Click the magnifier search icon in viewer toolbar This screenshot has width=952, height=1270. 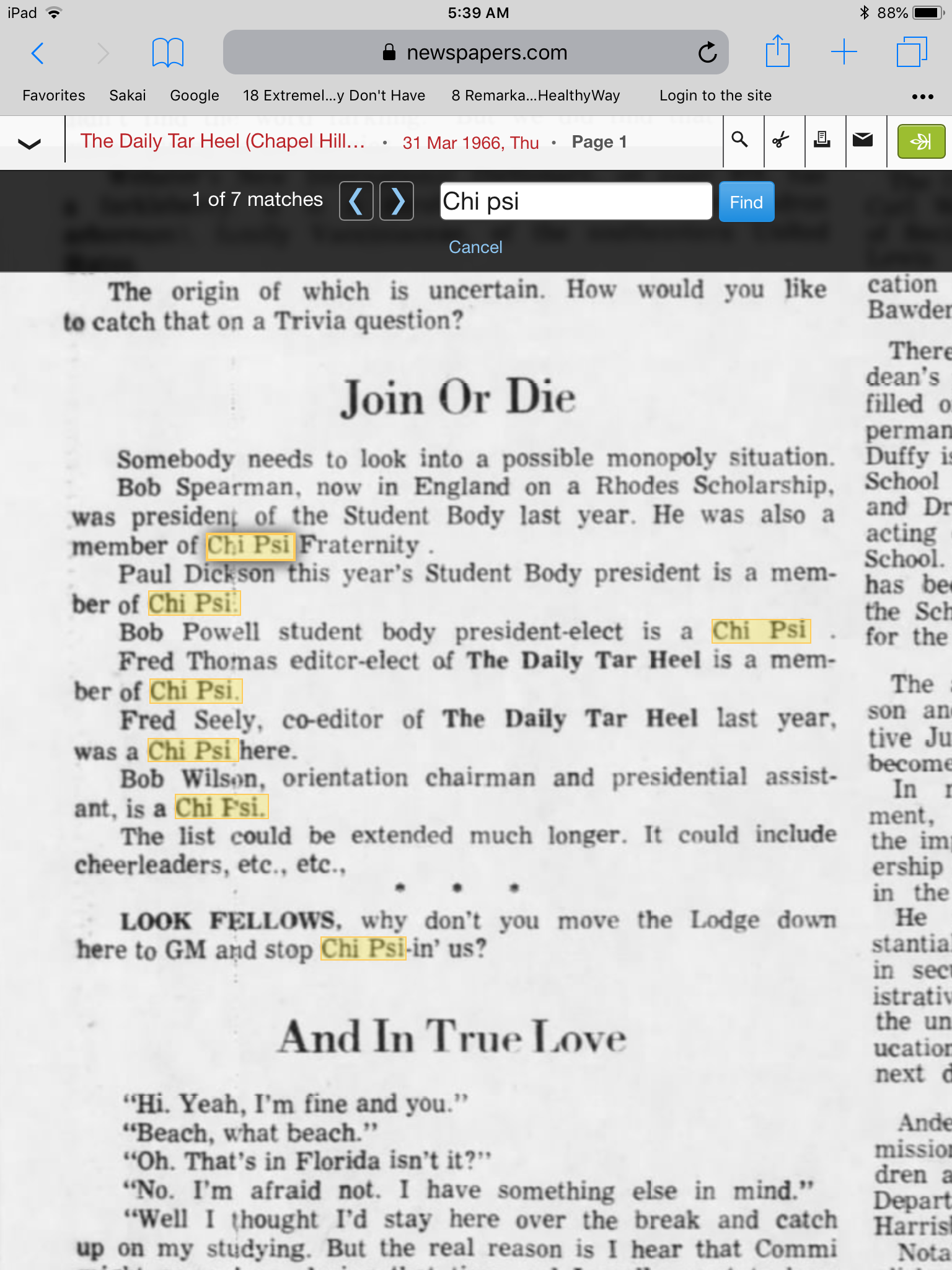(x=740, y=141)
